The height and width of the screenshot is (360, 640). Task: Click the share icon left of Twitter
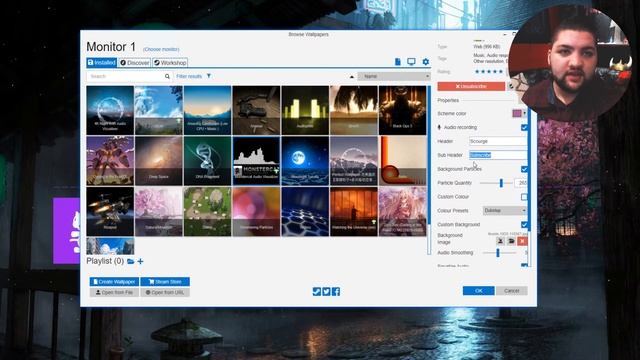(x=316, y=291)
